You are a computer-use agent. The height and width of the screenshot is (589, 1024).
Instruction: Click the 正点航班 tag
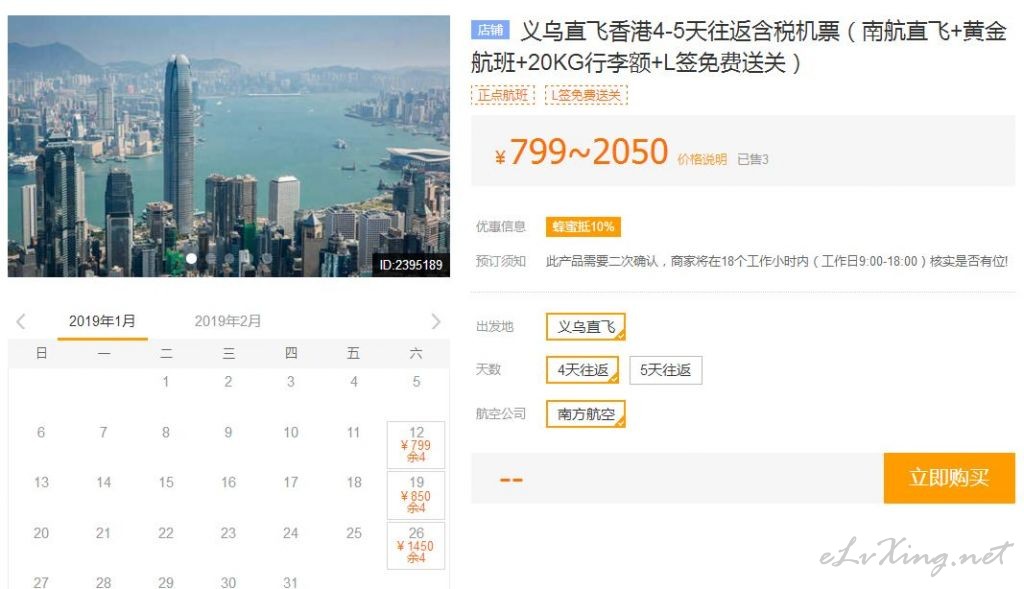click(502, 95)
